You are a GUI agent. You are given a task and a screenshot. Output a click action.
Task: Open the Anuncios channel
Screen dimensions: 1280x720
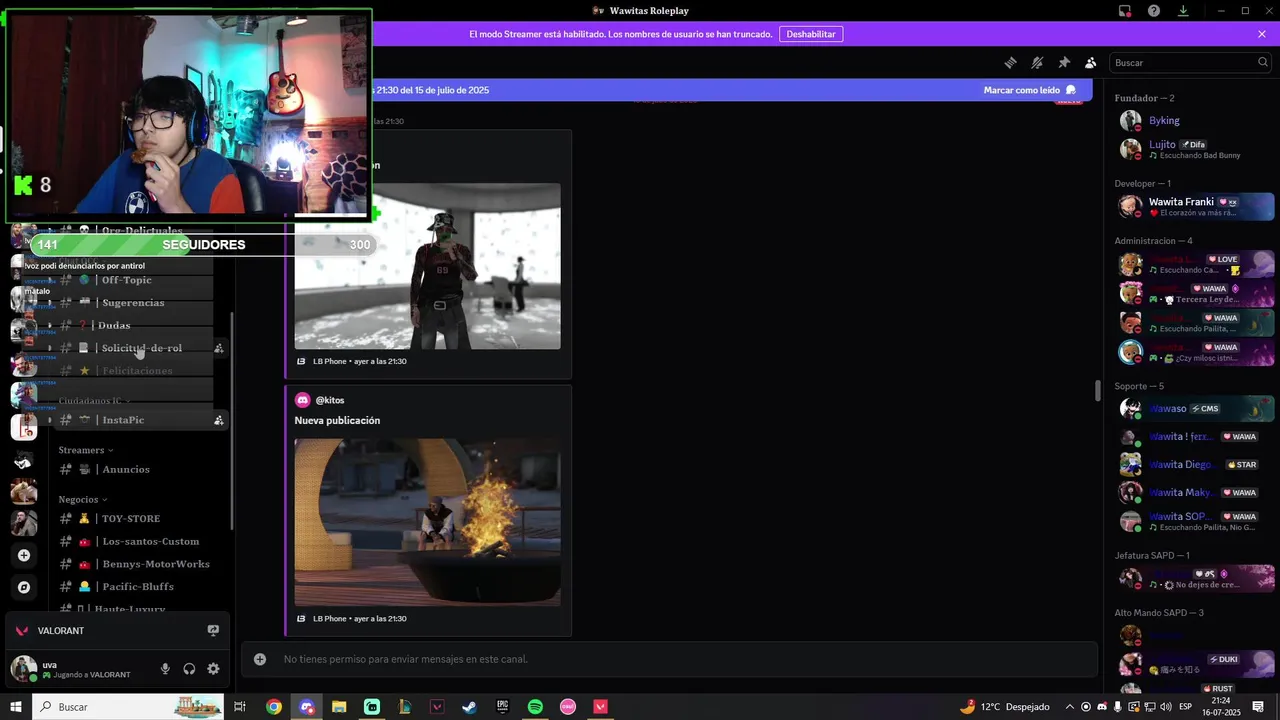pos(140,469)
